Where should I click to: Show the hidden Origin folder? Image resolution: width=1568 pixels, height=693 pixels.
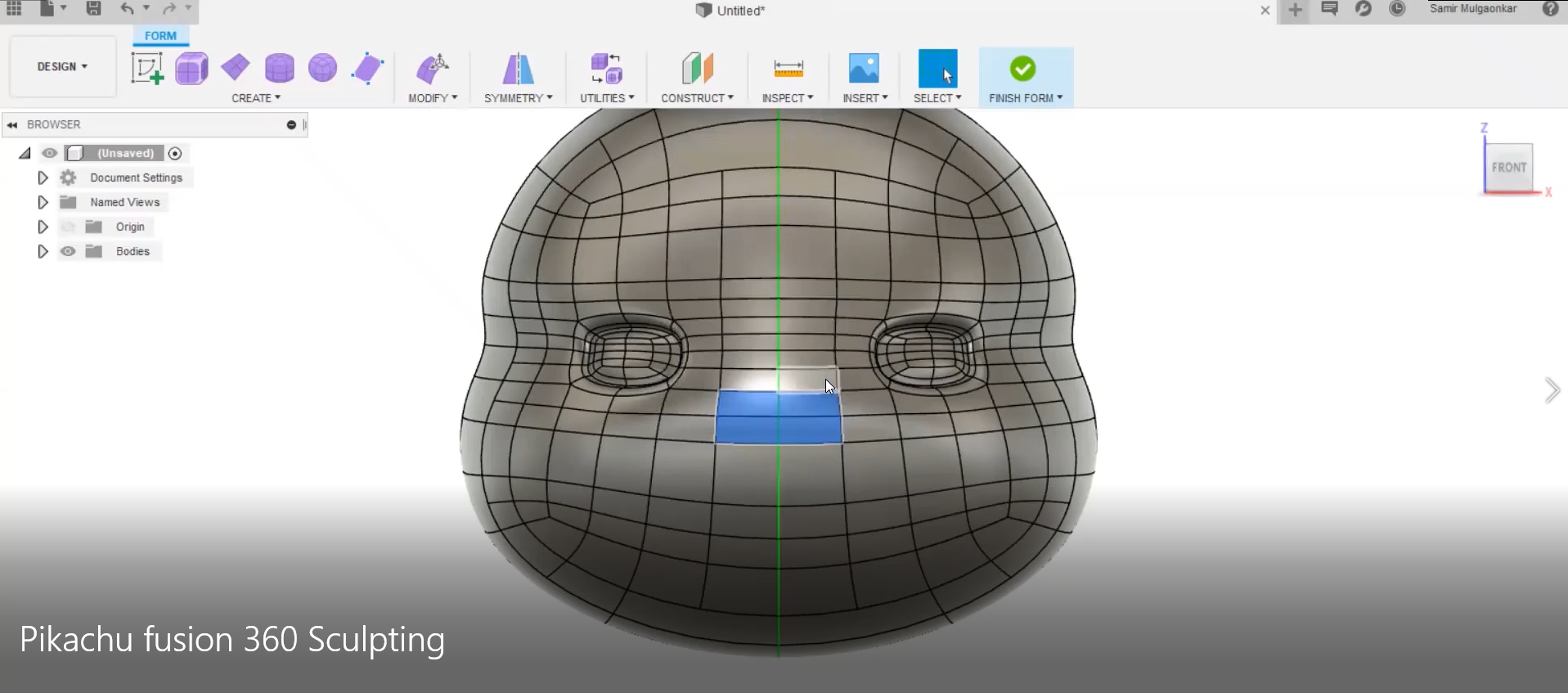pyautogui.click(x=68, y=227)
